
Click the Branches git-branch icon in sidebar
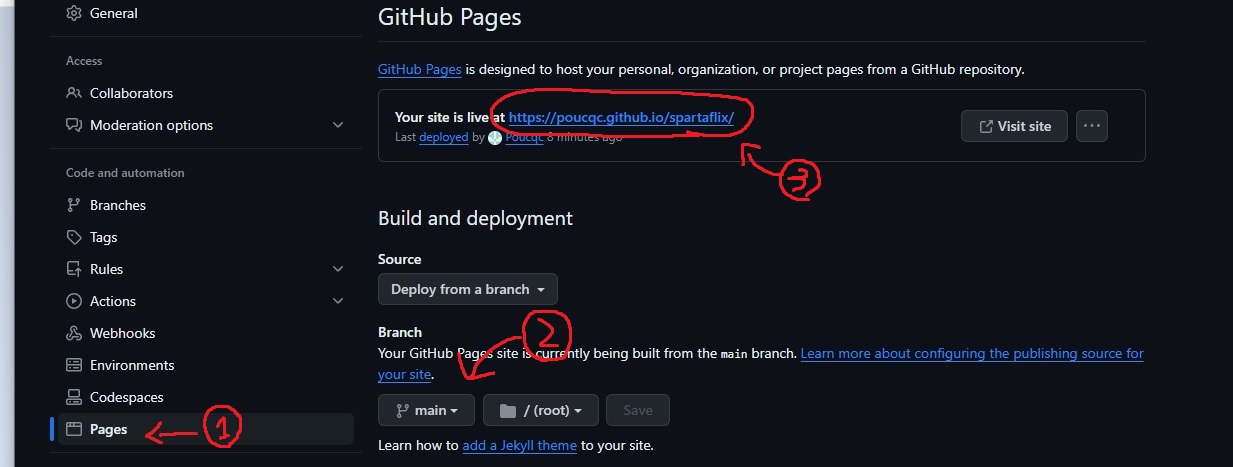tap(73, 205)
